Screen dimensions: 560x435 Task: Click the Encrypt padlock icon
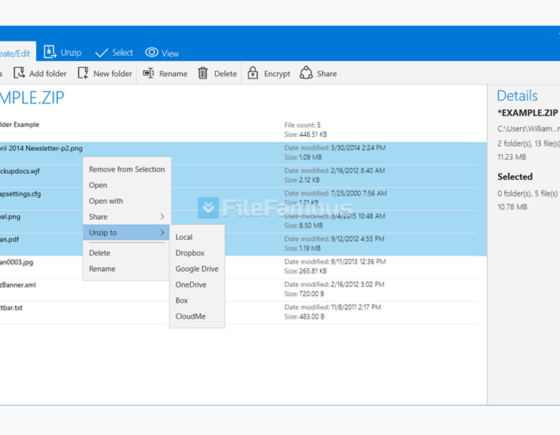coord(253,72)
